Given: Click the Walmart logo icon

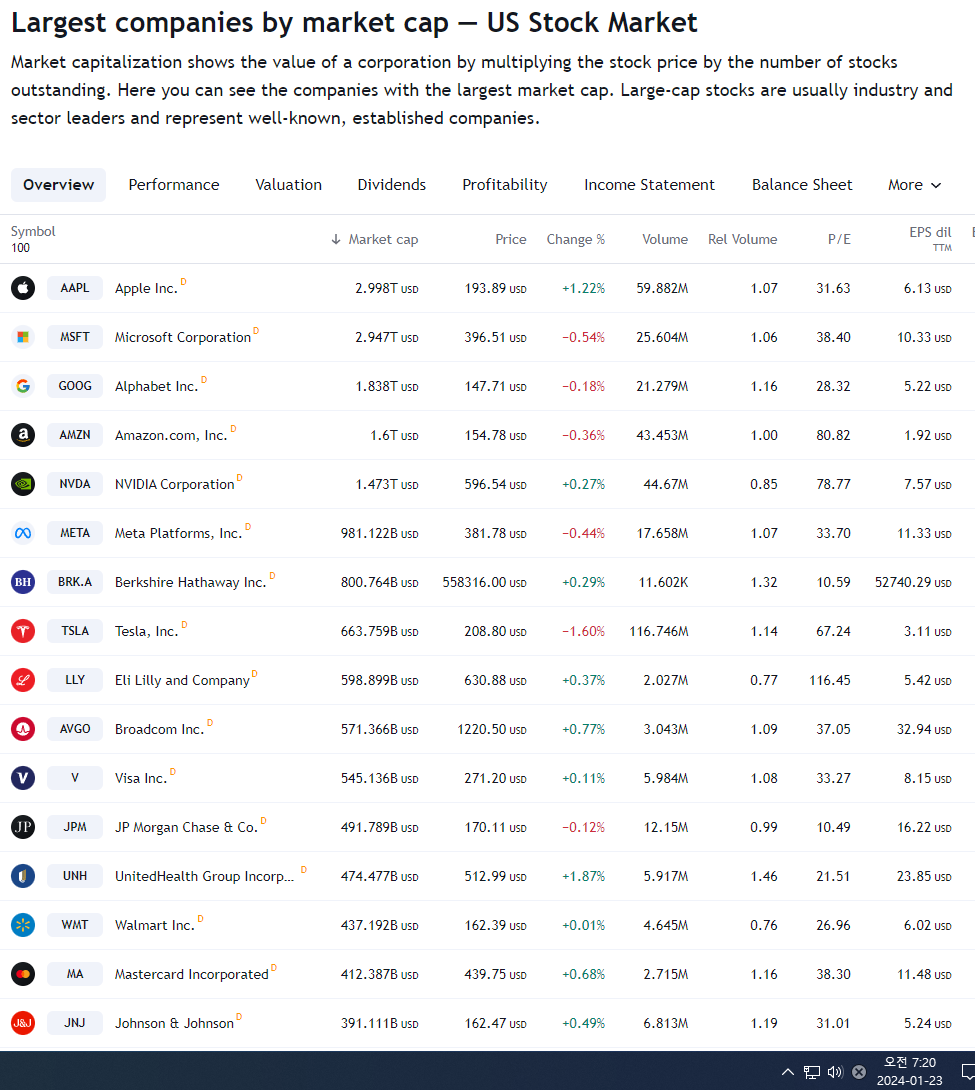Looking at the screenshot, I should [x=23, y=925].
